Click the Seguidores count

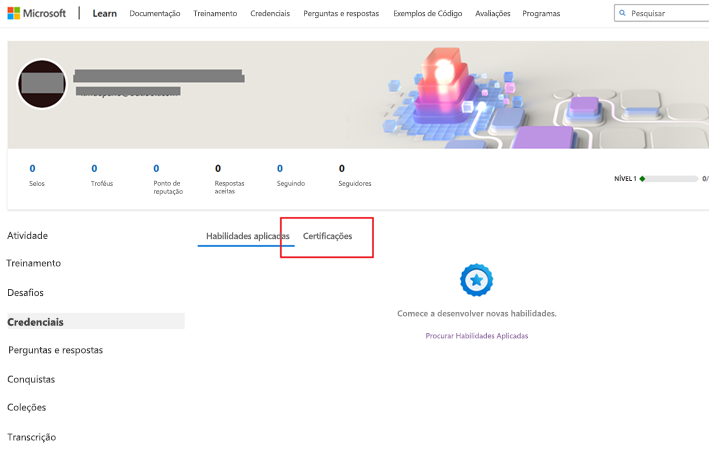click(x=342, y=169)
